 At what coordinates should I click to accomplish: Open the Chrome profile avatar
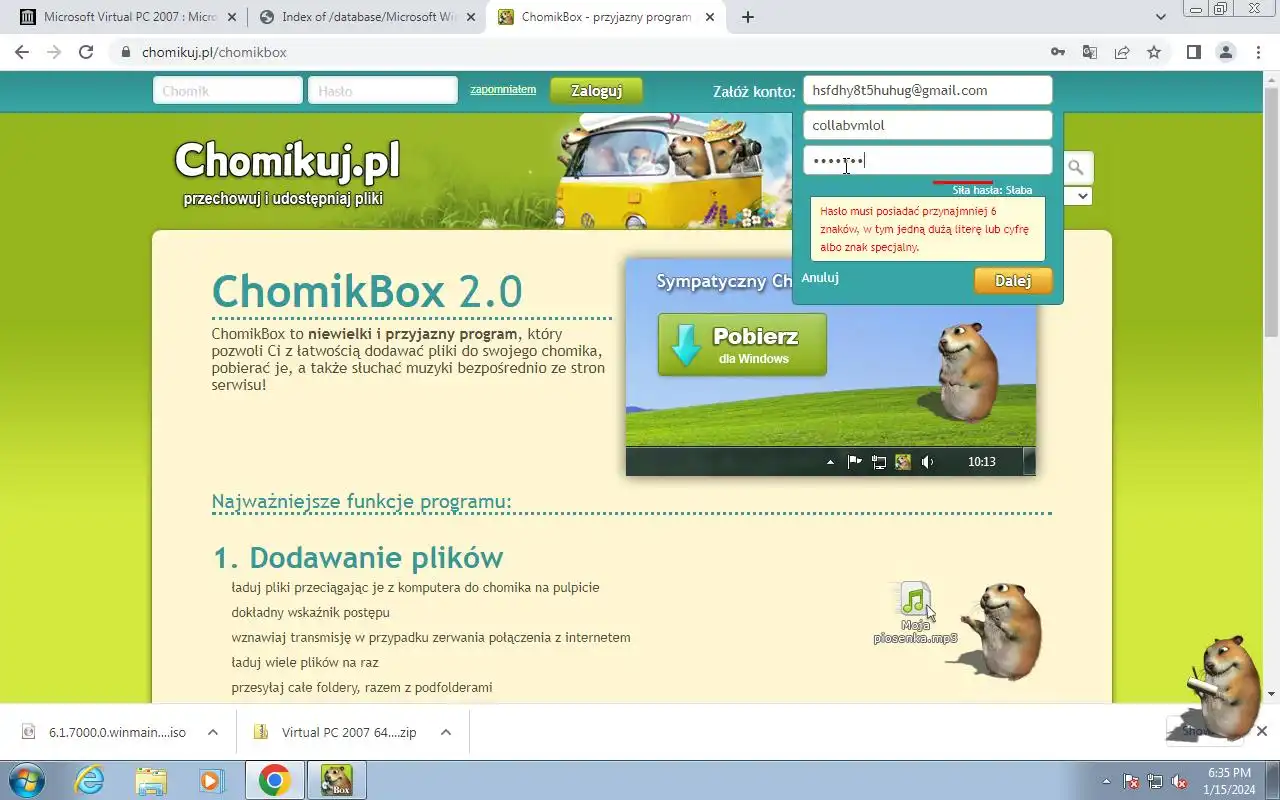point(1225,52)
